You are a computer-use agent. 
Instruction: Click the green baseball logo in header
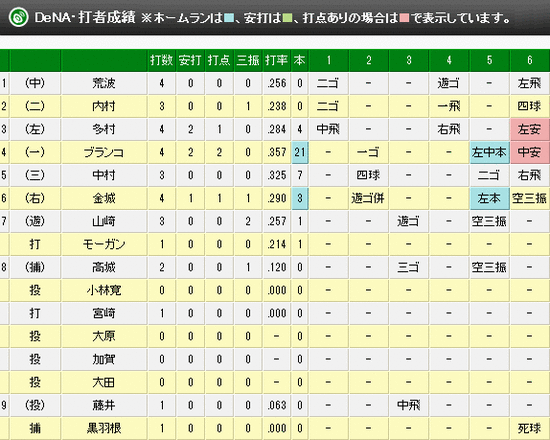18,17
